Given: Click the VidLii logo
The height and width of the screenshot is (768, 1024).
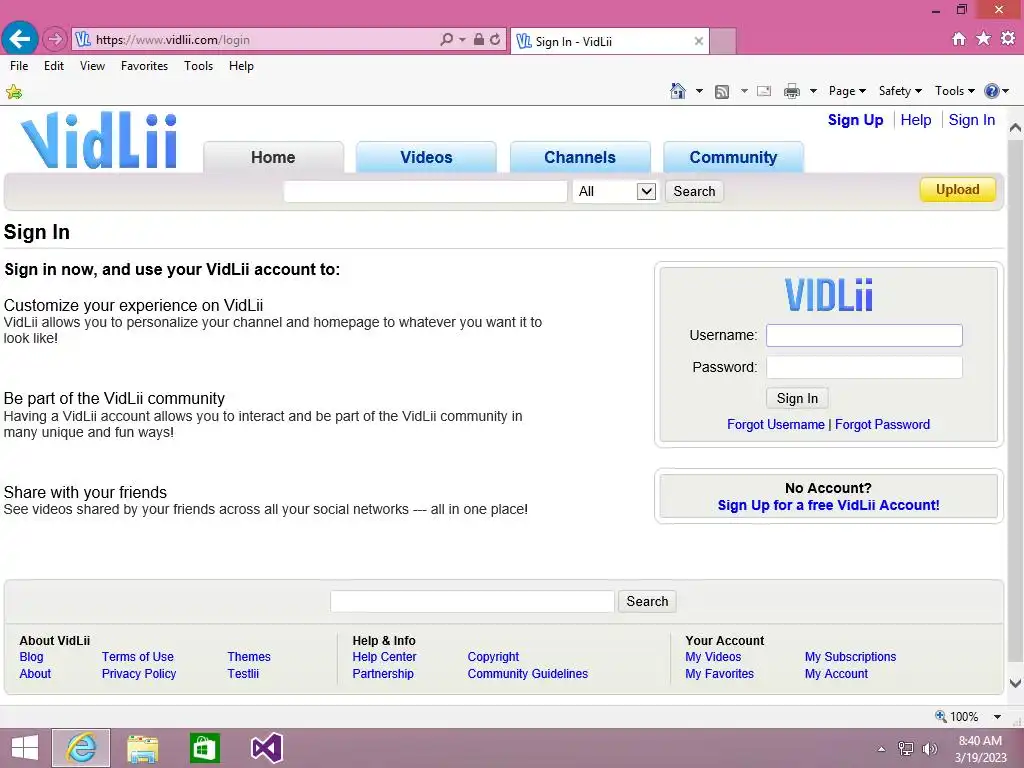Looking at the screenshot, I should click(99, 140).
